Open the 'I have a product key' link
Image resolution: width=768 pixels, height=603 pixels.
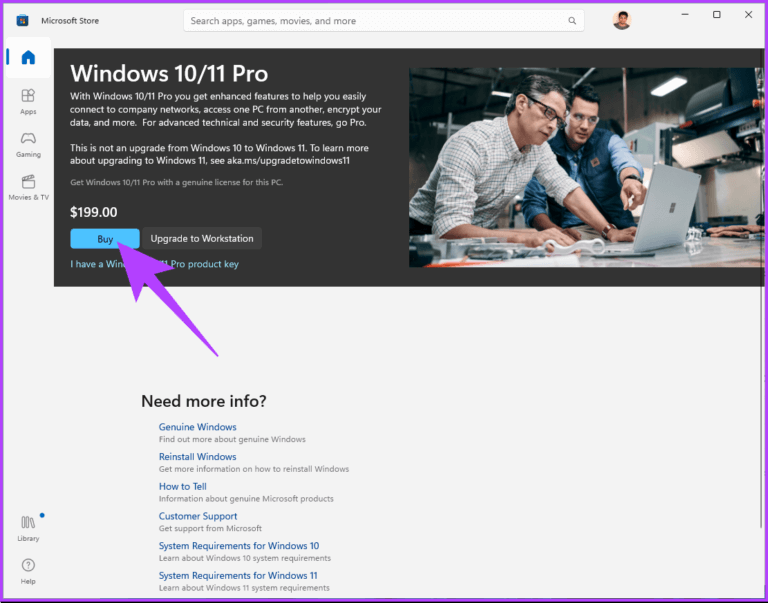pos(154,264)
